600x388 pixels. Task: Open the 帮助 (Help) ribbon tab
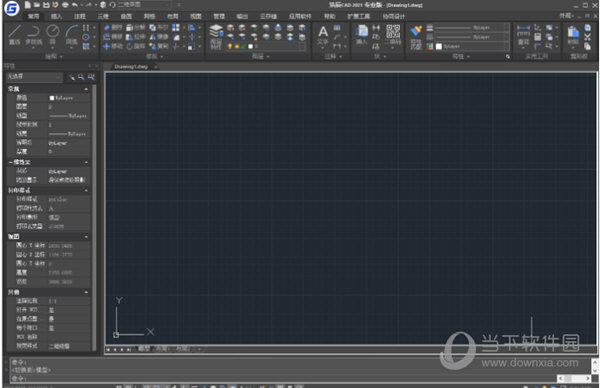(x=329, y=16)
